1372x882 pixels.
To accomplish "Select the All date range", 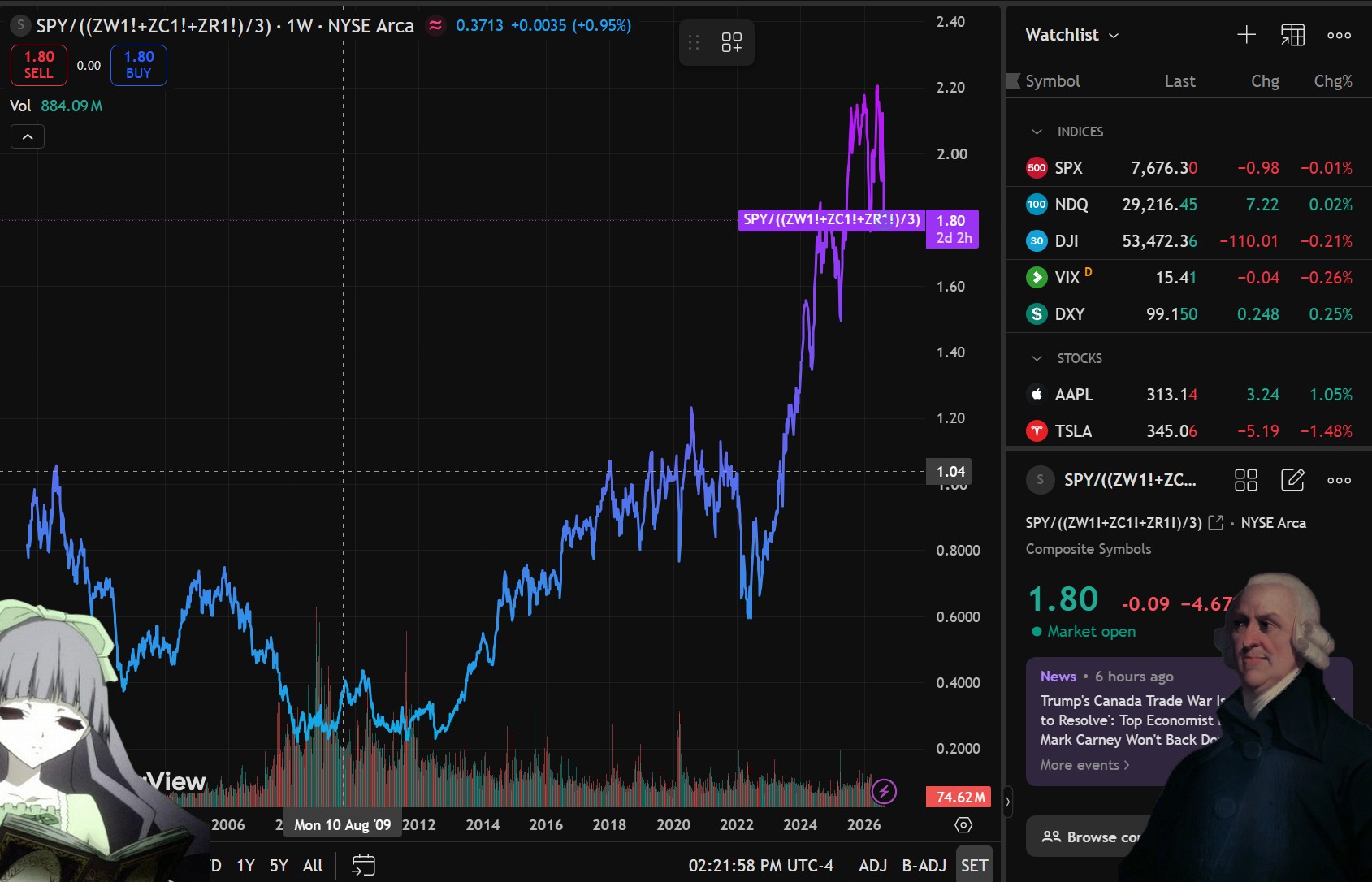I will pyautogui.click(x=313, y=866).
